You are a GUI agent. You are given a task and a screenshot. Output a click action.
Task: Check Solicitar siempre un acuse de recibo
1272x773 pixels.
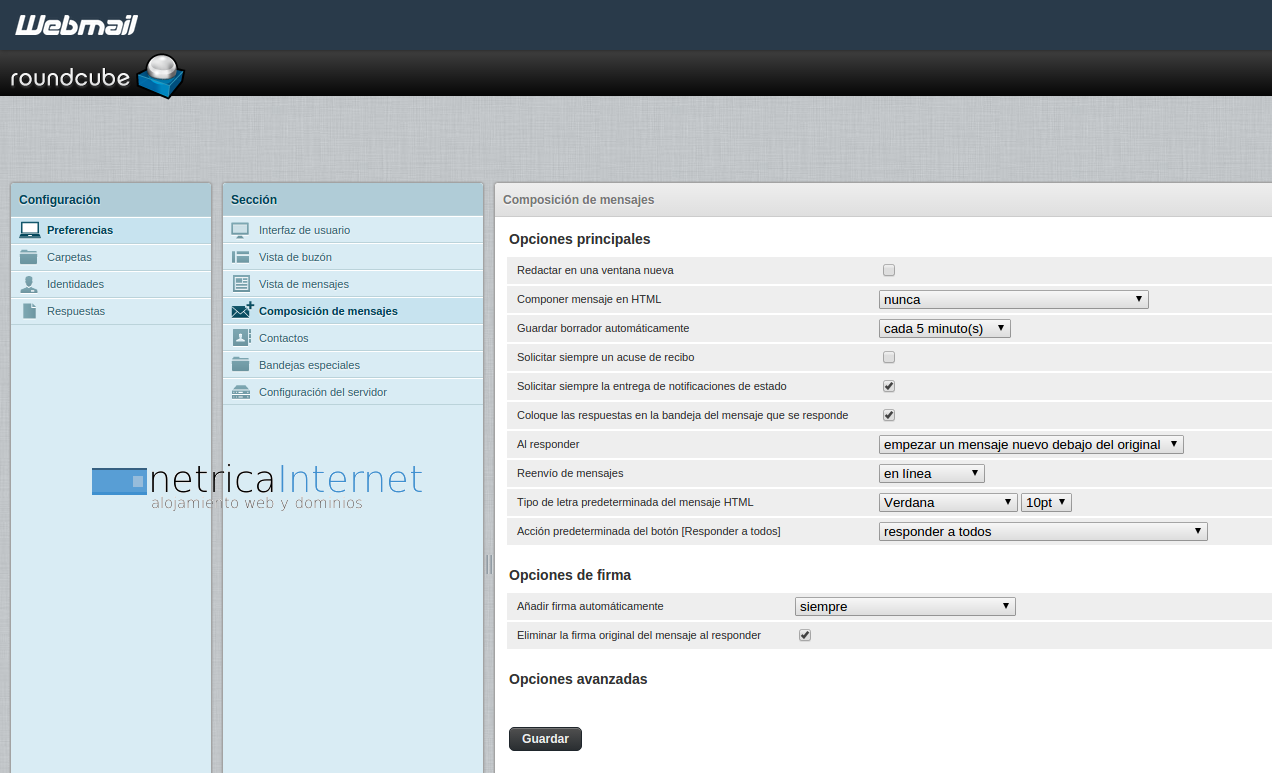point(889,357)
